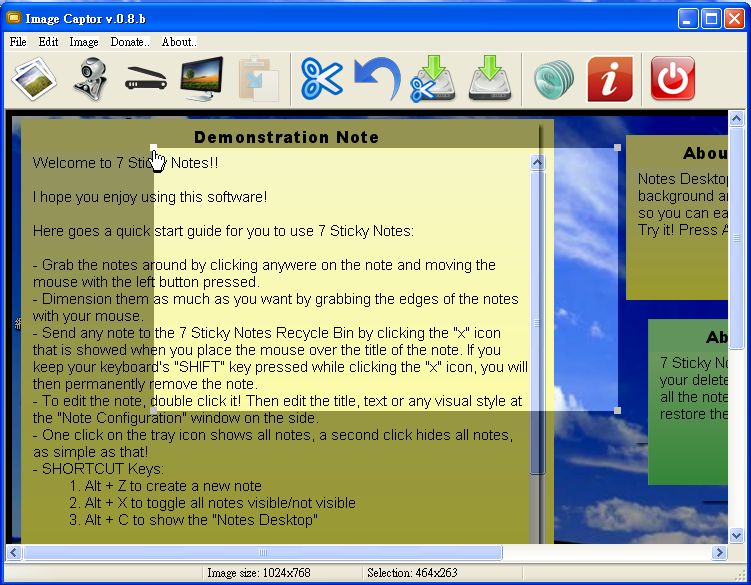Undo last action with blue arrow
751x585 pixels.
(x=378, y=79)
